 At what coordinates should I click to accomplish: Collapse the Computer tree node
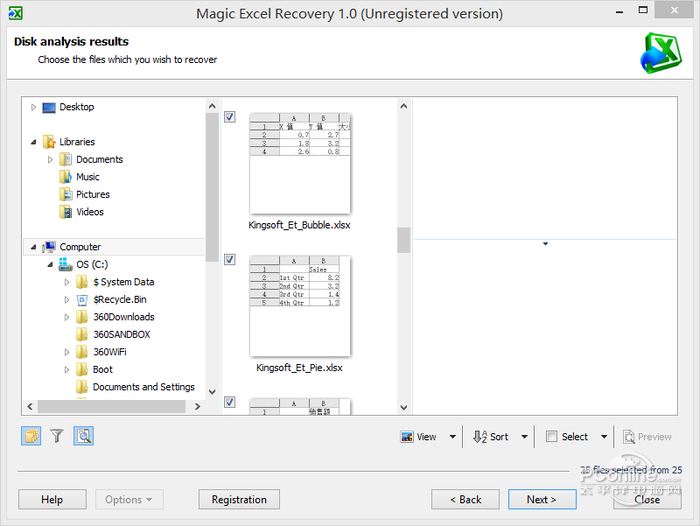[33, 247]
